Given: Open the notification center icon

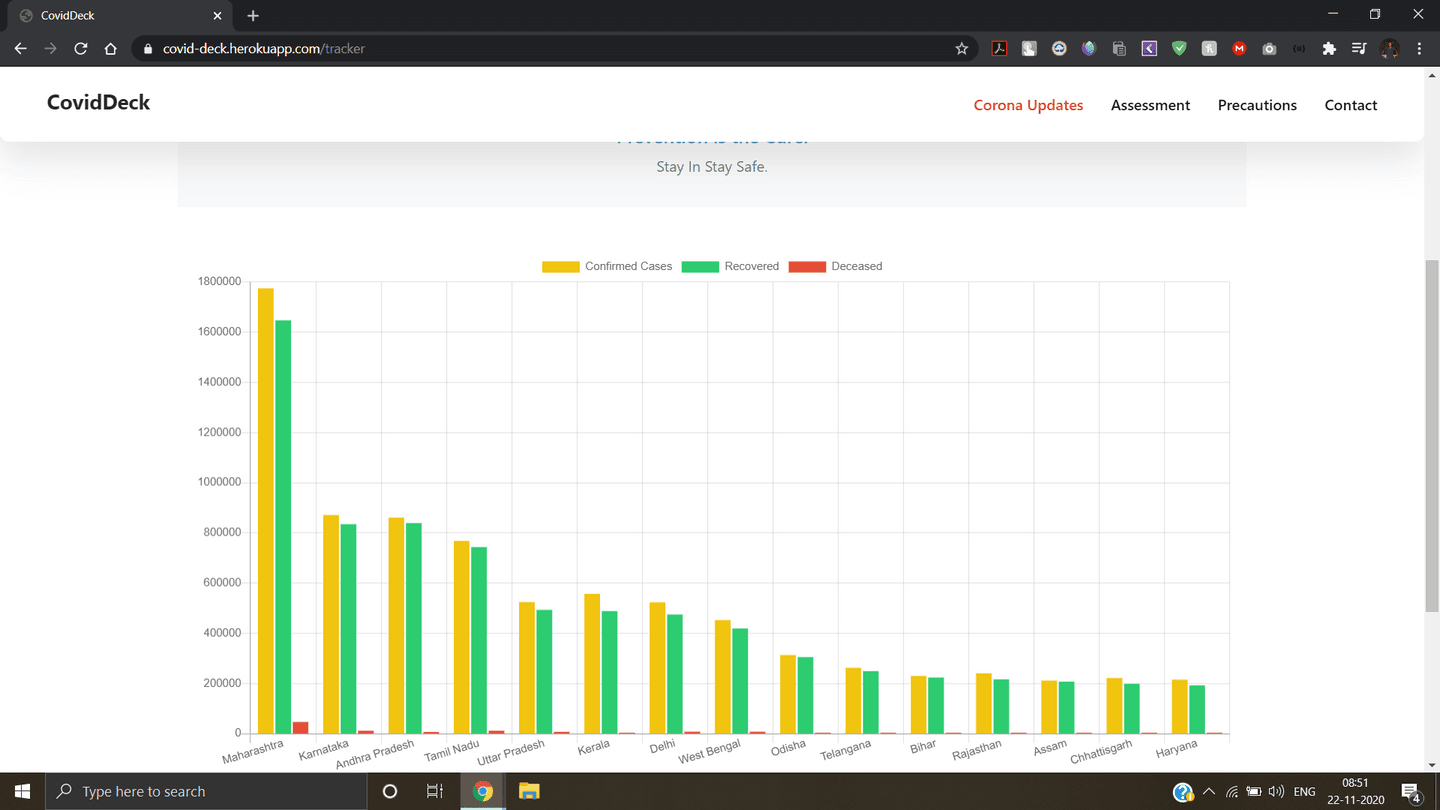Looking at the screenshot, I should pyautogui.click(x=1411, y=792).
